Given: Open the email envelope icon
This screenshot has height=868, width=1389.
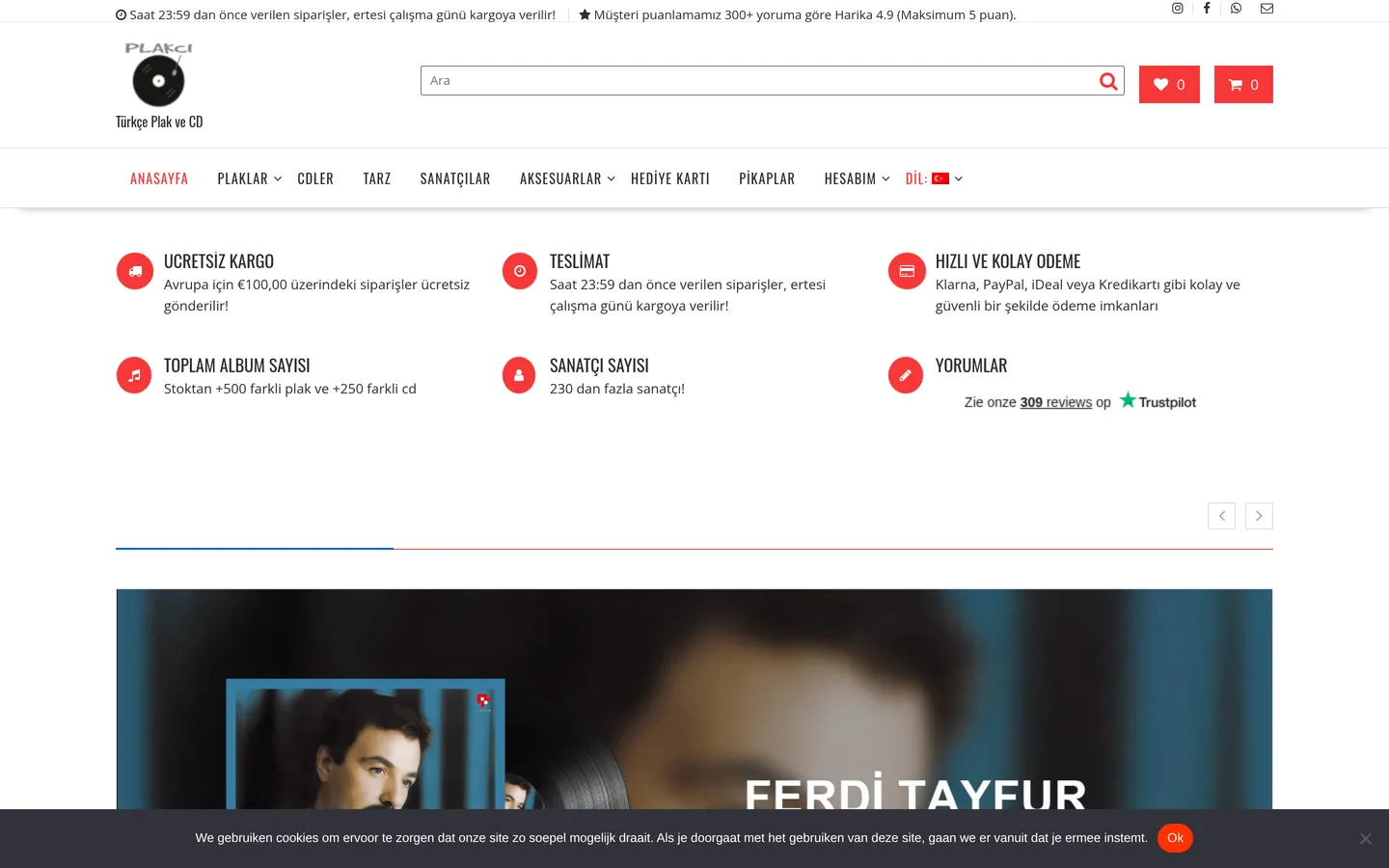Looking at the screenshot, I should point(1266,8).
